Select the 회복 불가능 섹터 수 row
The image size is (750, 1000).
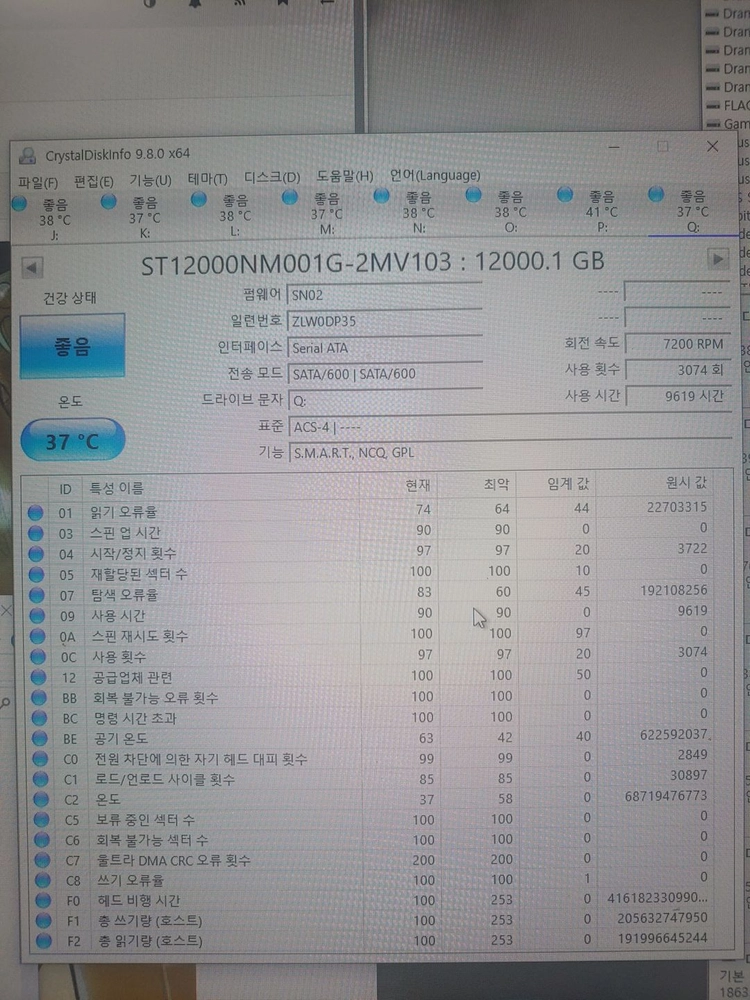(372, 839)
